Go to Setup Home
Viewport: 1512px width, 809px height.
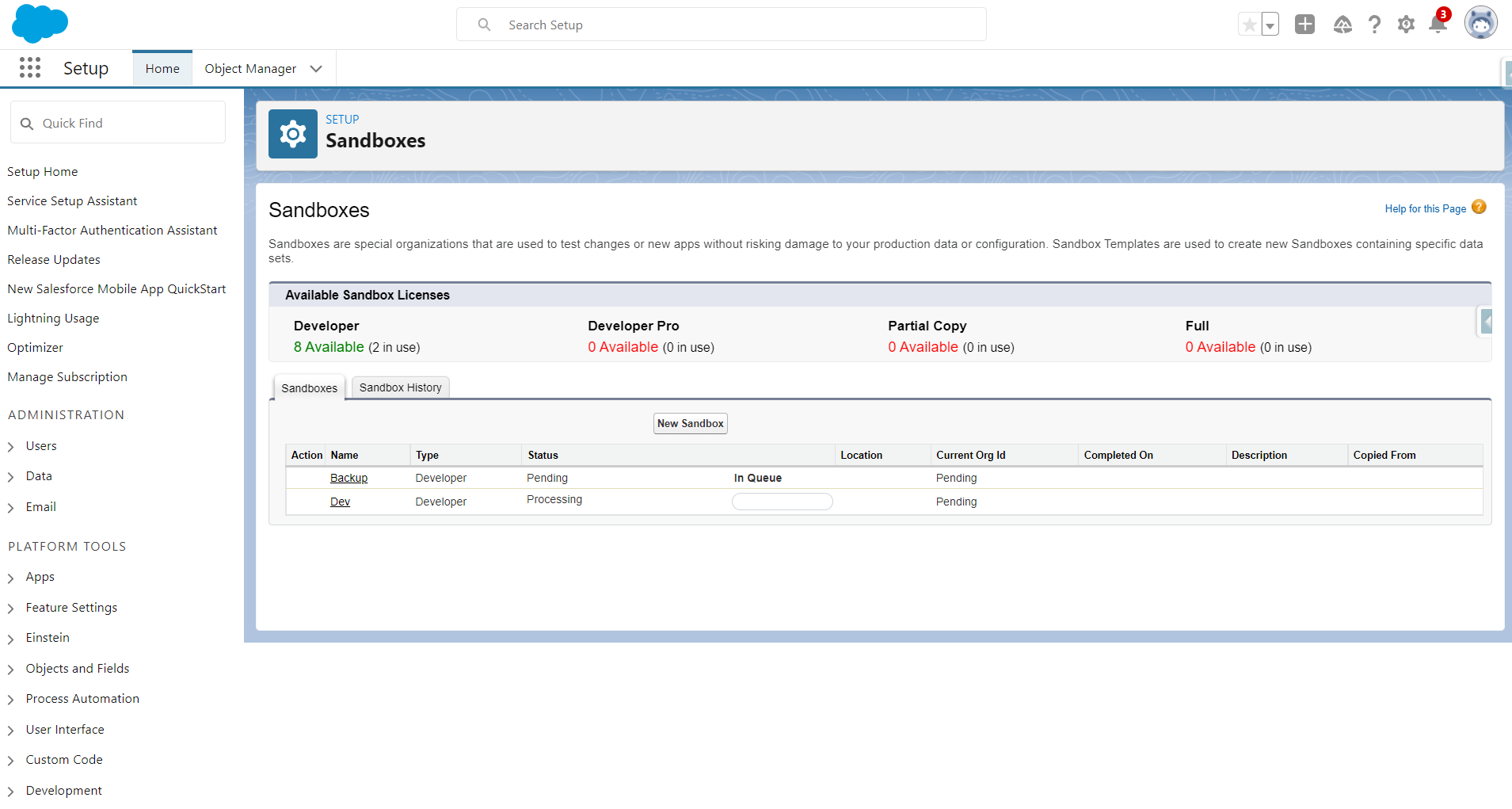(43, 172)
